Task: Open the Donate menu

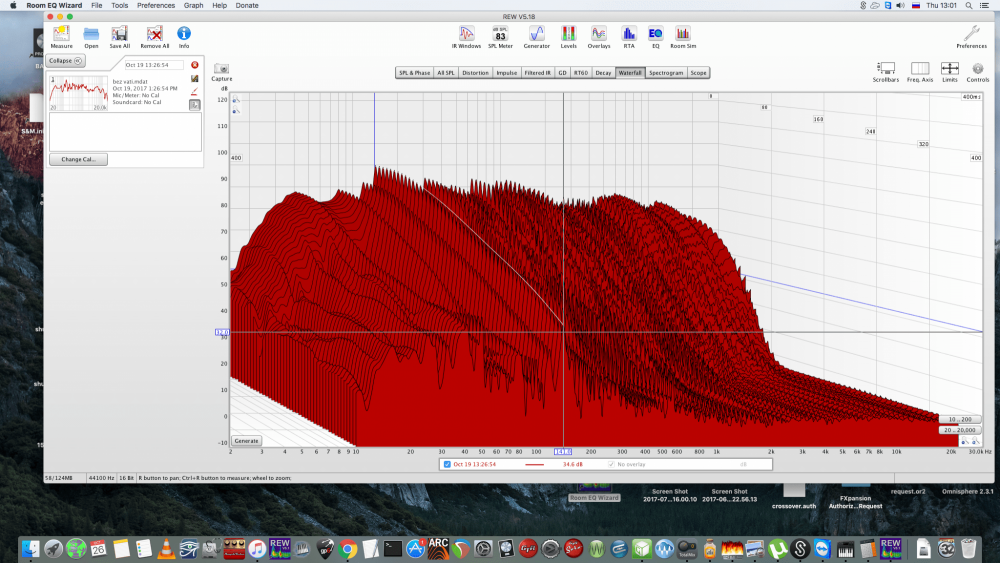Action: tap(247, 5)
